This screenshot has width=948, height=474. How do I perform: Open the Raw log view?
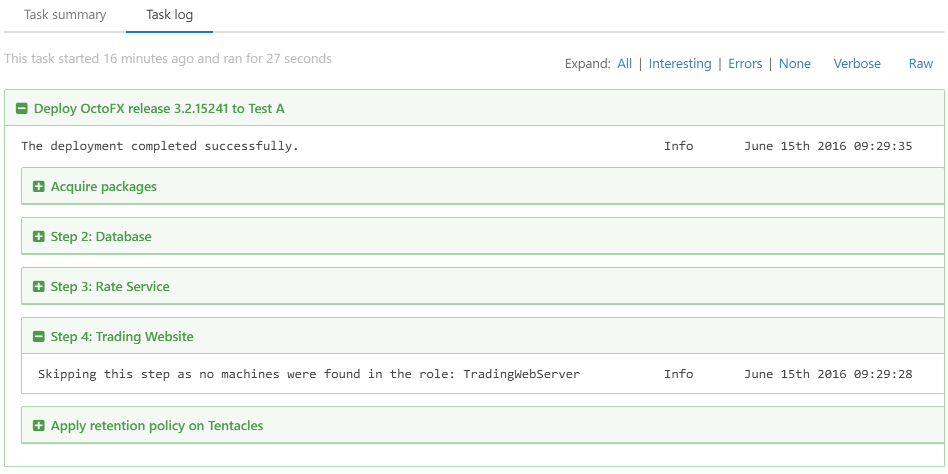click(920, 64)
